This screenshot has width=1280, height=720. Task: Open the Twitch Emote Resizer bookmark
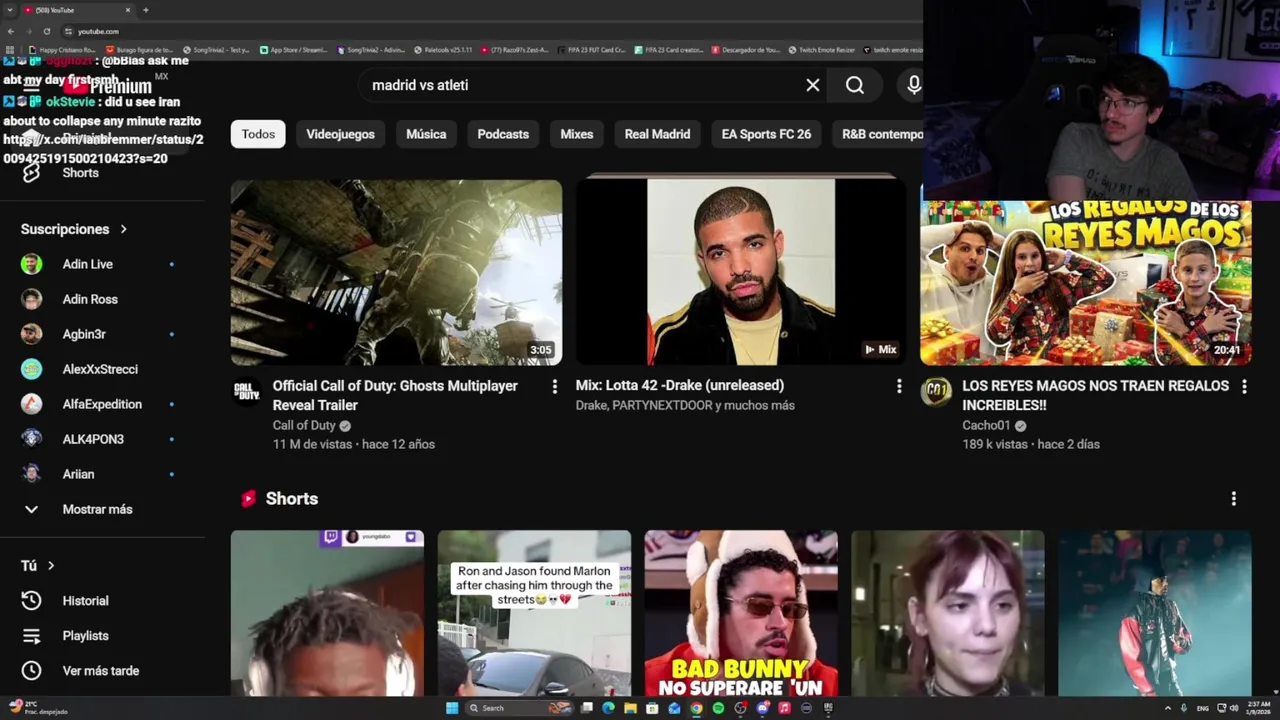tap(820, 50)
